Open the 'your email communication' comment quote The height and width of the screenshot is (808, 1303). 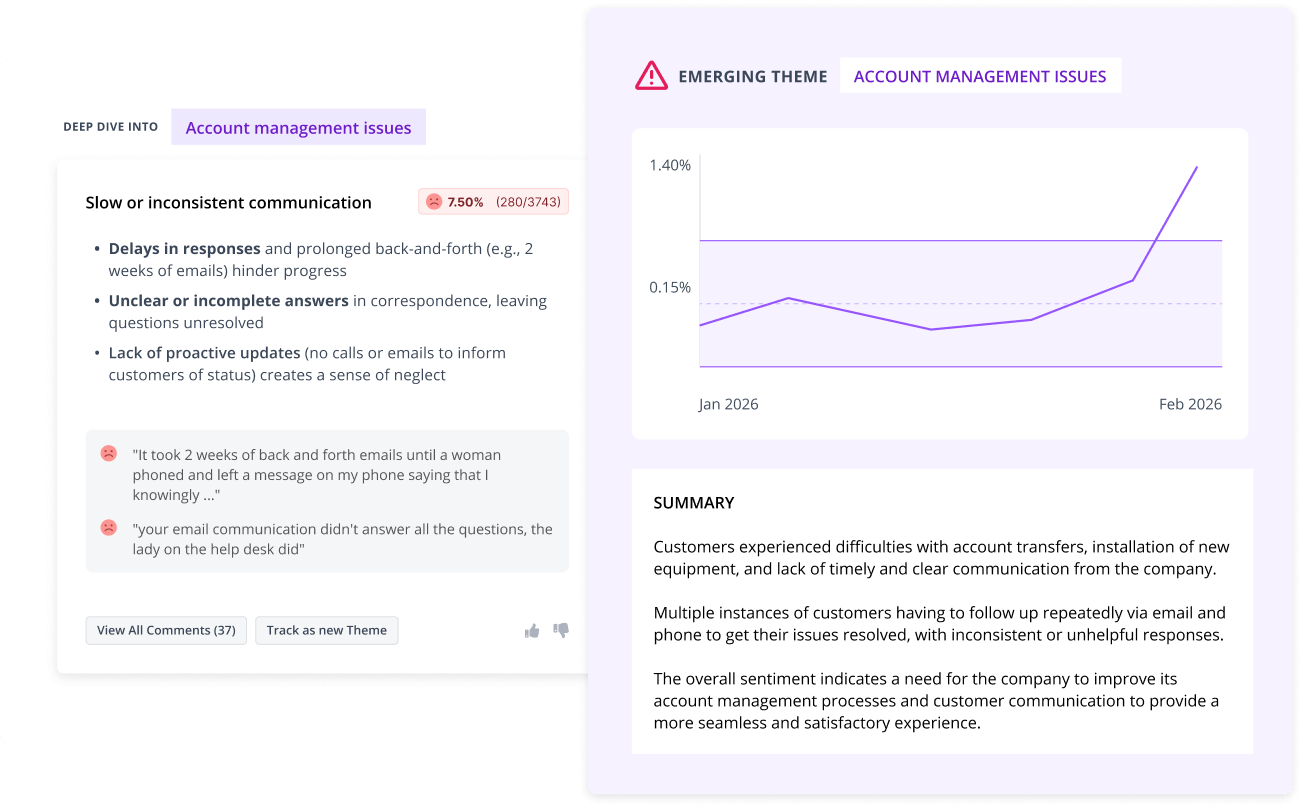click(343, 539)
